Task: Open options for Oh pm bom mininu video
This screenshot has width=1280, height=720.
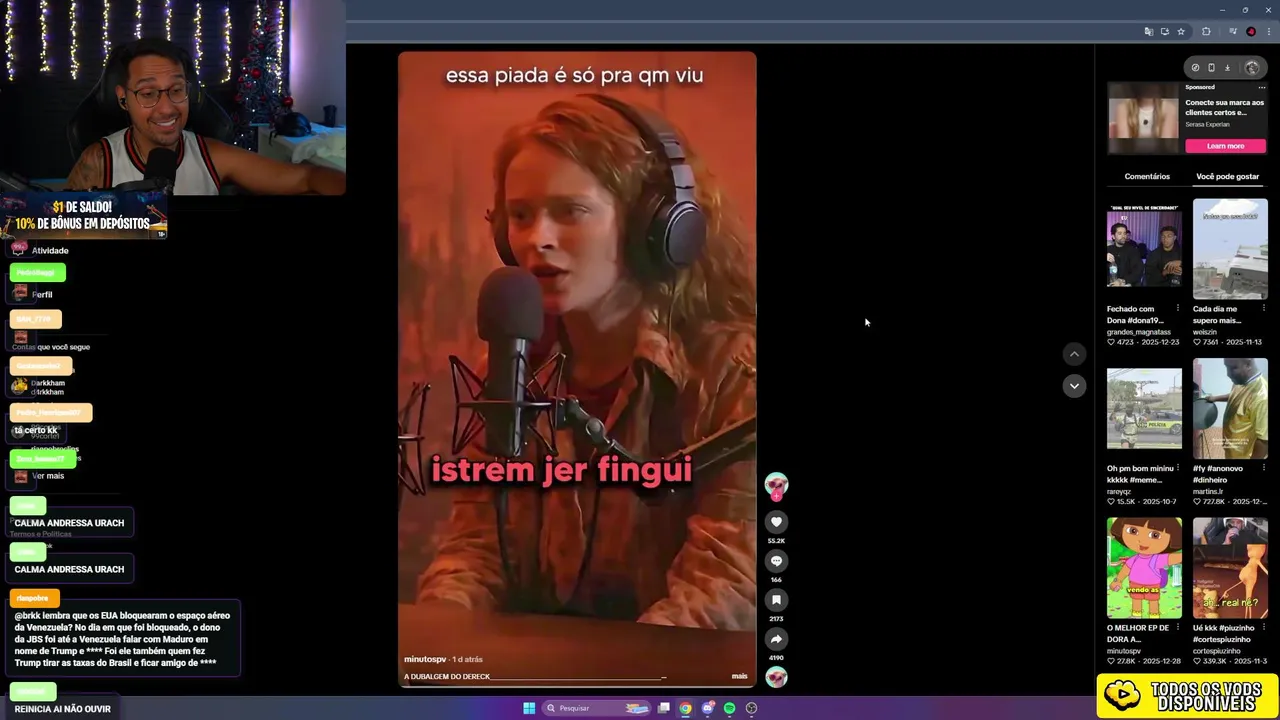Action: [1177, 468]
